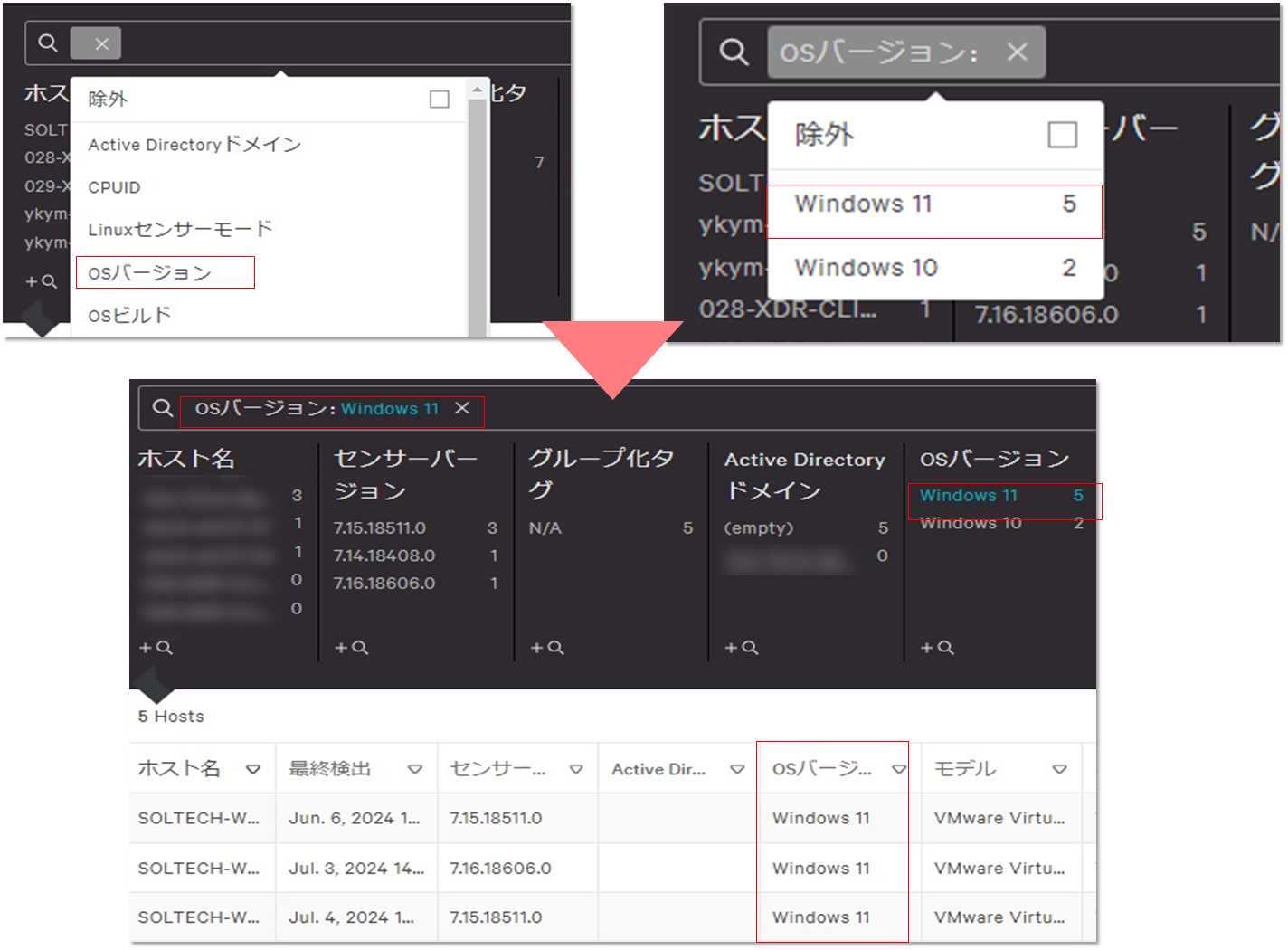The height and width of the screenshot is (950, 1288).
Task: Select Linuxセンサーモード filter option
Action: [180, 229]
